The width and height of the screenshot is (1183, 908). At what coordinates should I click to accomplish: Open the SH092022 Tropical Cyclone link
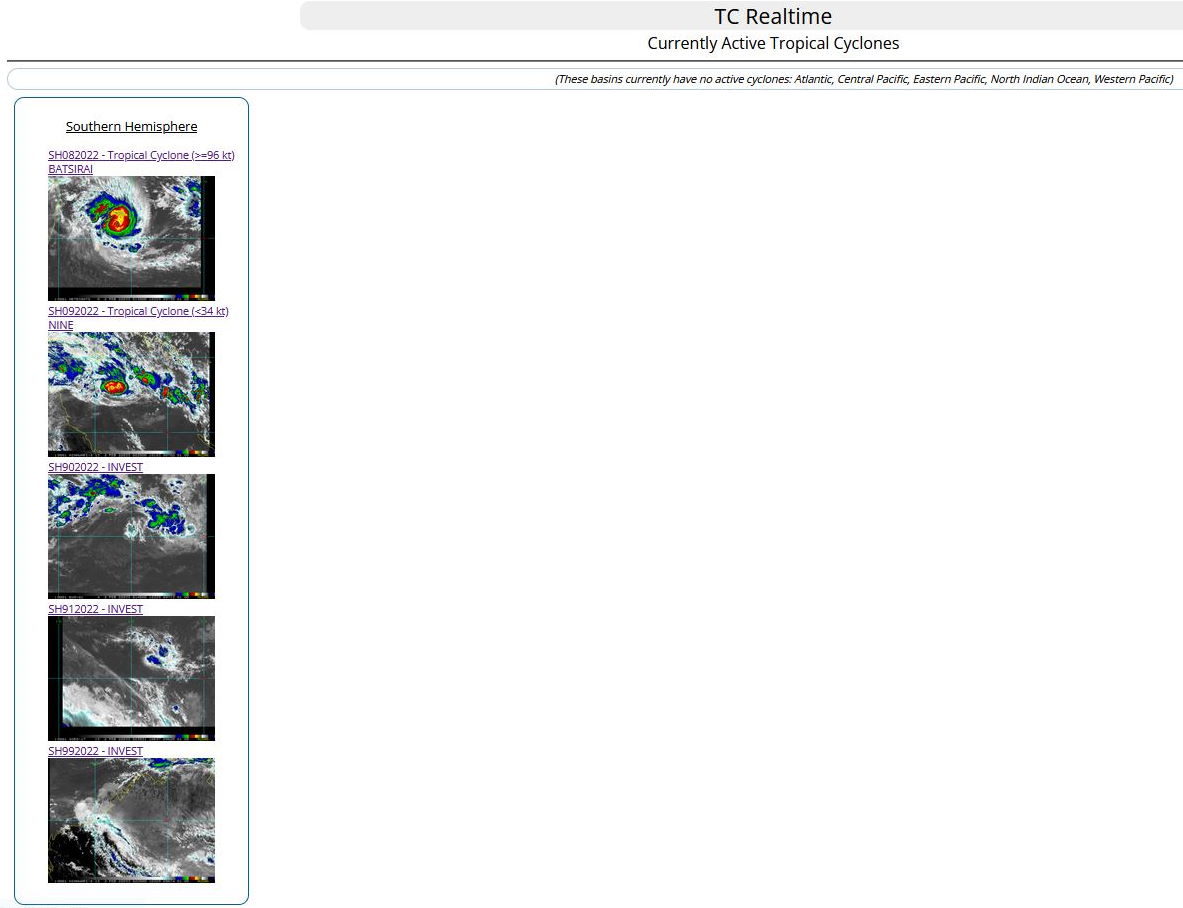click(138, 311)
